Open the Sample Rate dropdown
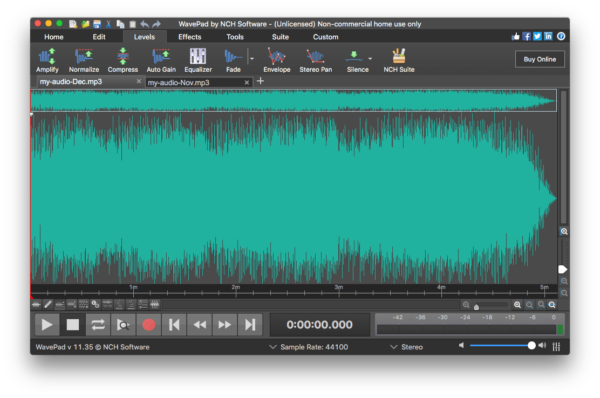Image resolution: width=600 pixels, height=398 pixels. point(309,347)
